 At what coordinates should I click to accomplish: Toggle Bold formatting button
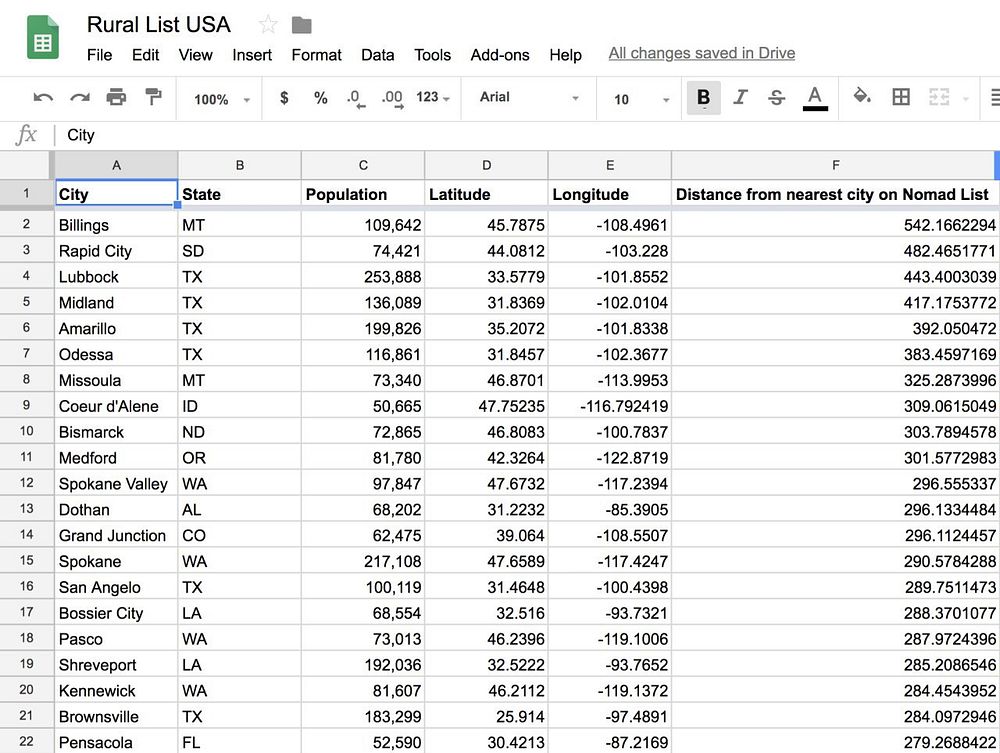pyautogui.click(x=703, y=98)
